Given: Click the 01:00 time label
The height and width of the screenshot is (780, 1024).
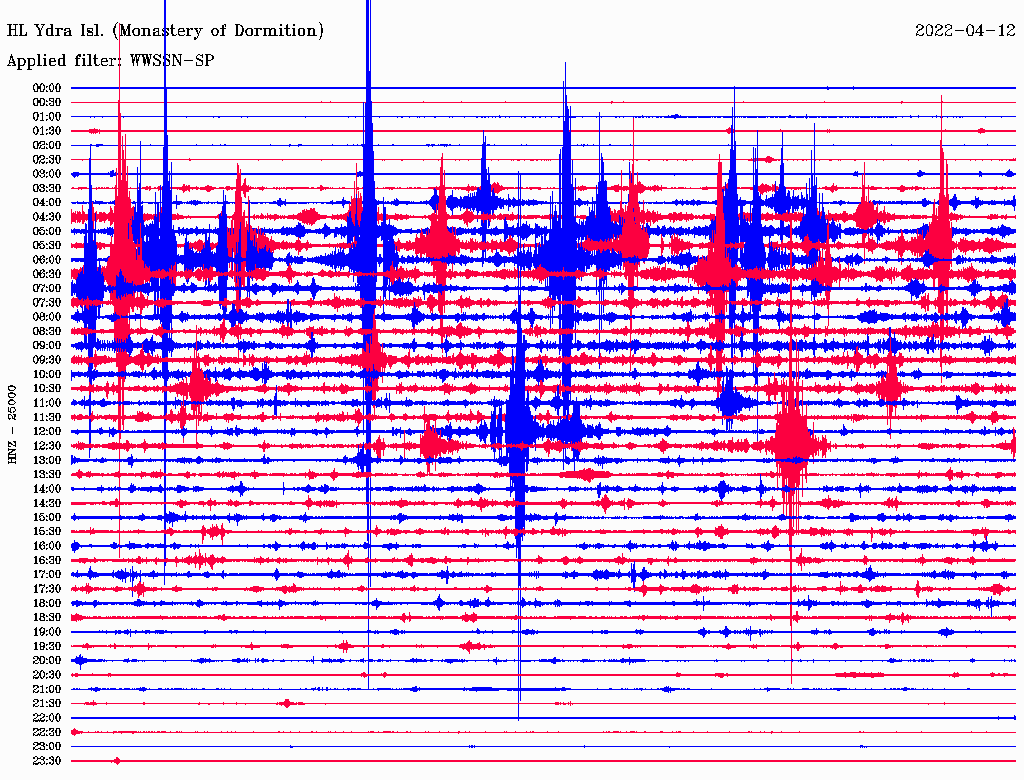Looking at the screenshot, I should pos(46,116).
